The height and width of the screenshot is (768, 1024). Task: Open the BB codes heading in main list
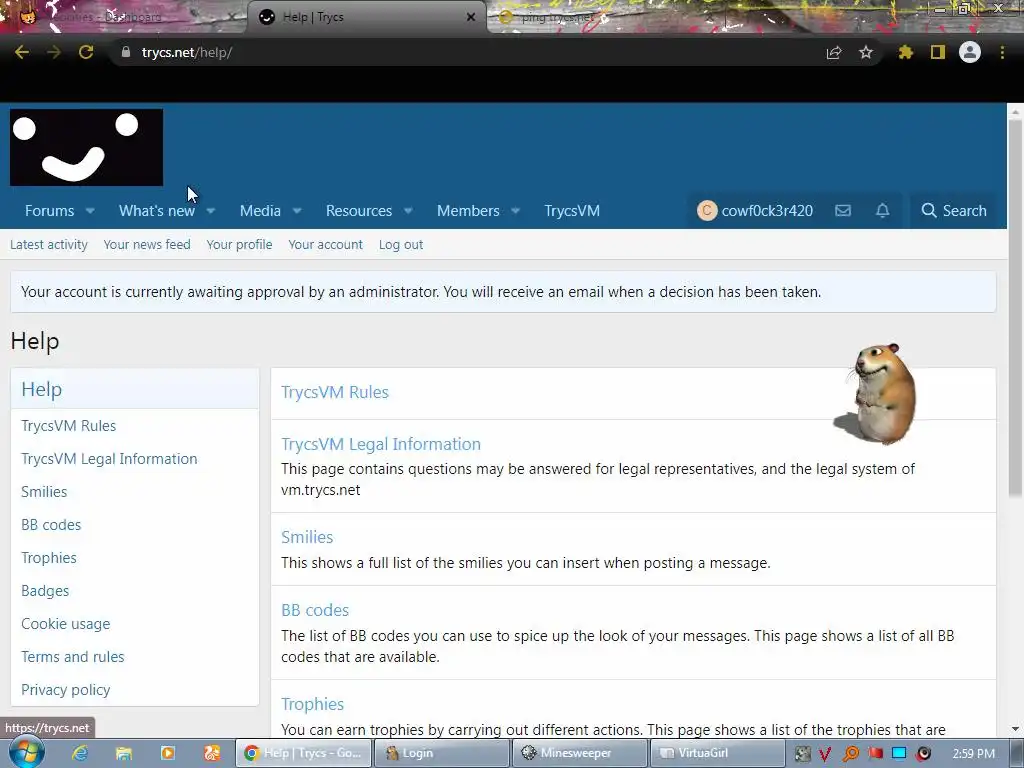[315, 610]
